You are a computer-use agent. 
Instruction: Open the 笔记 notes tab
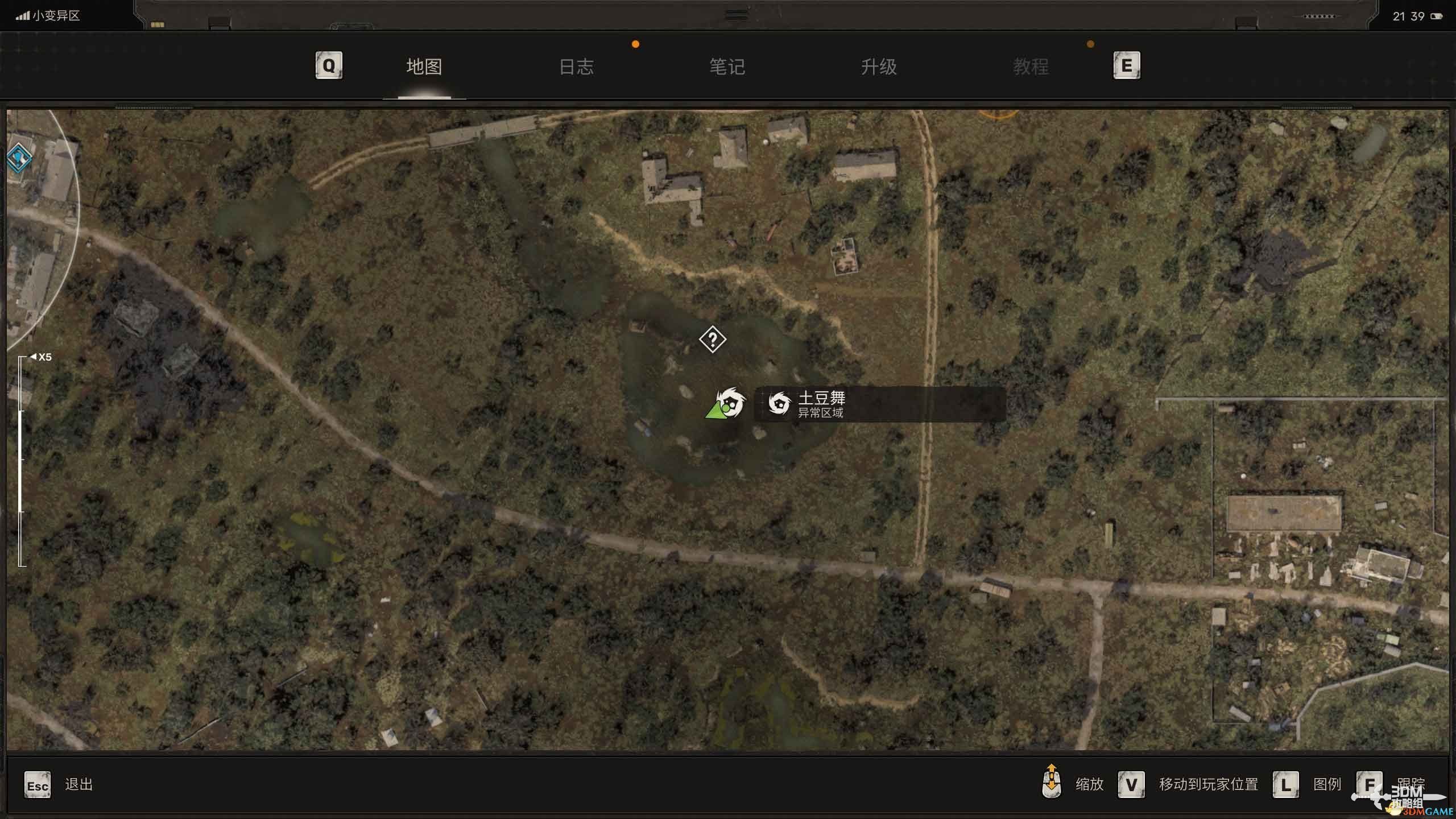coord(727,67)
